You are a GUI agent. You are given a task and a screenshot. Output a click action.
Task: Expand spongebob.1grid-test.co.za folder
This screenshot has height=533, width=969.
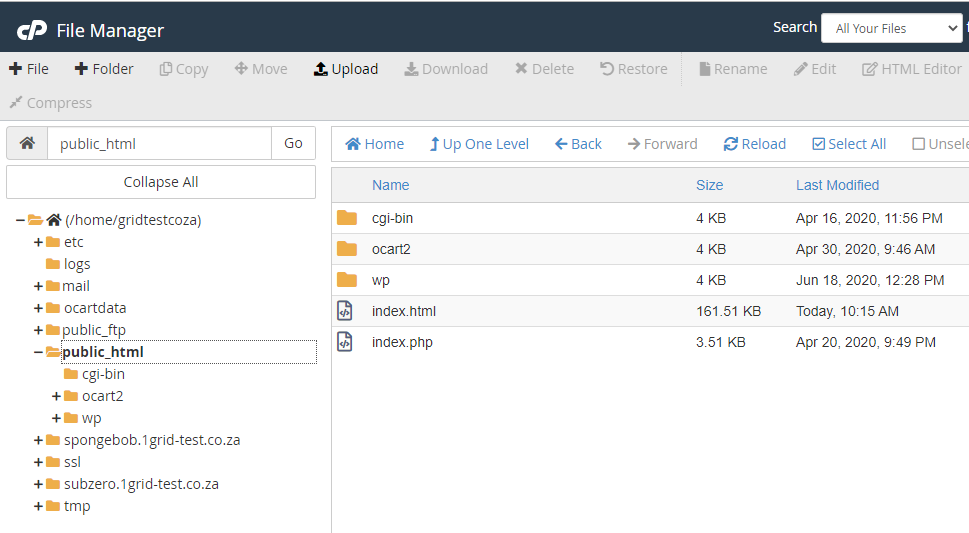(x=38, y=440)
